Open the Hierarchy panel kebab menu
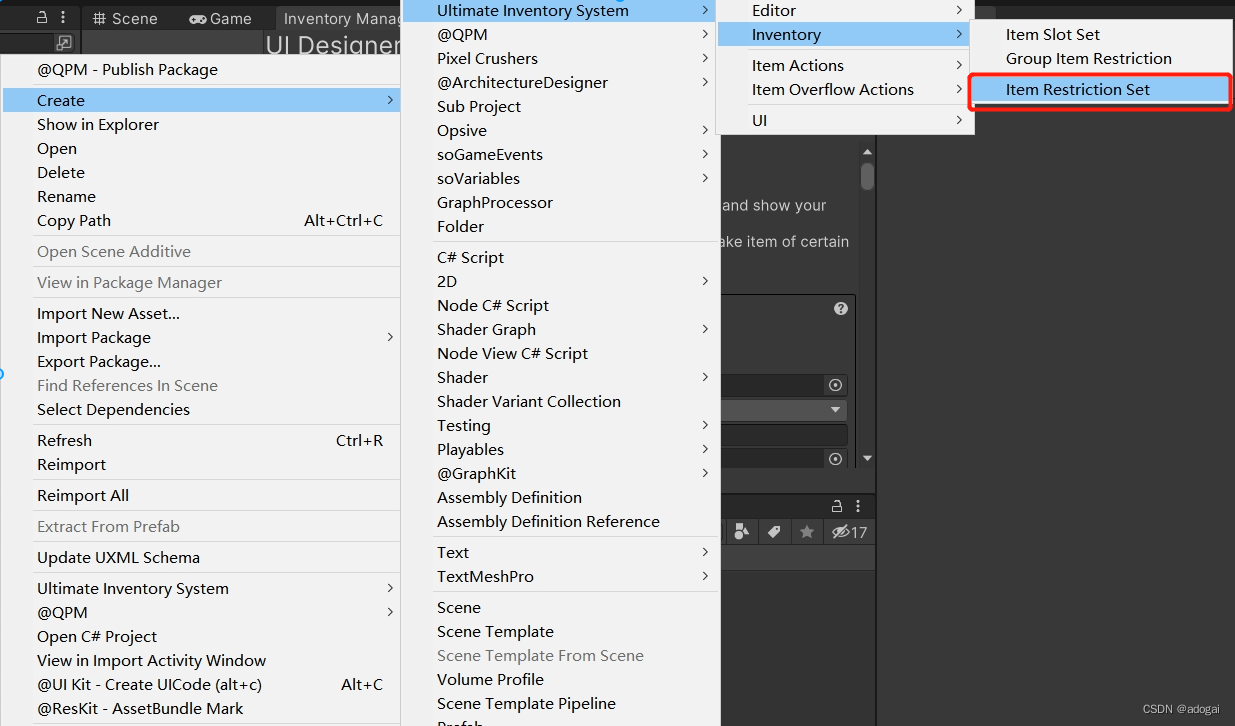 pos(63,18)
